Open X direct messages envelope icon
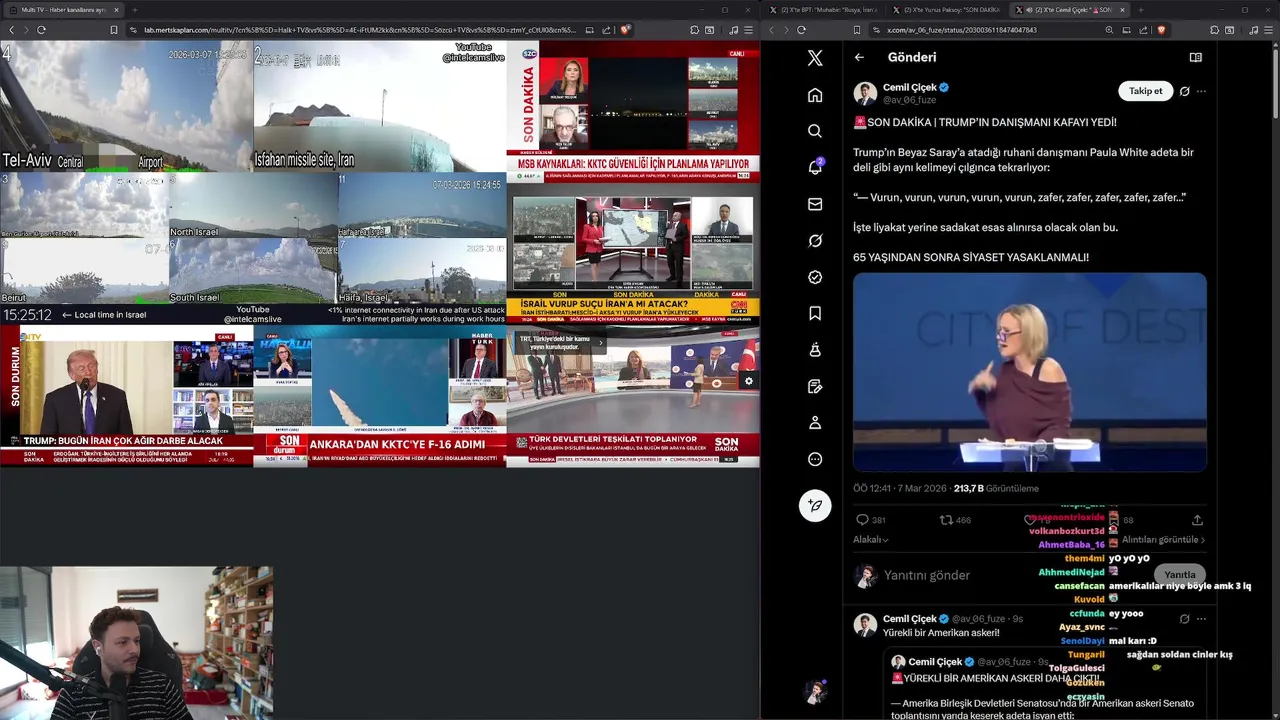 point(815,204)
